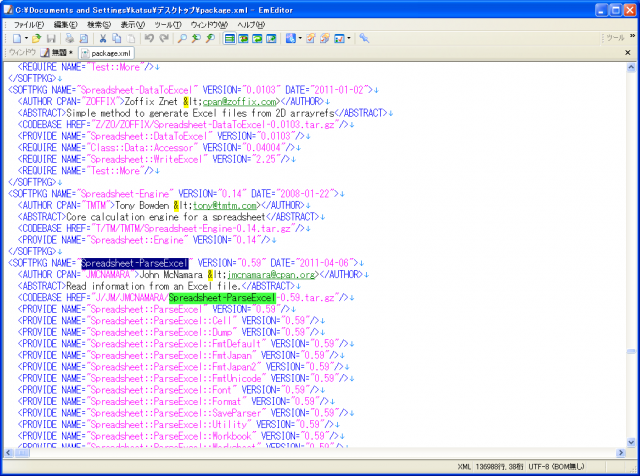Follow the jmcnamara@cpan.org email link

coord(271,275)
